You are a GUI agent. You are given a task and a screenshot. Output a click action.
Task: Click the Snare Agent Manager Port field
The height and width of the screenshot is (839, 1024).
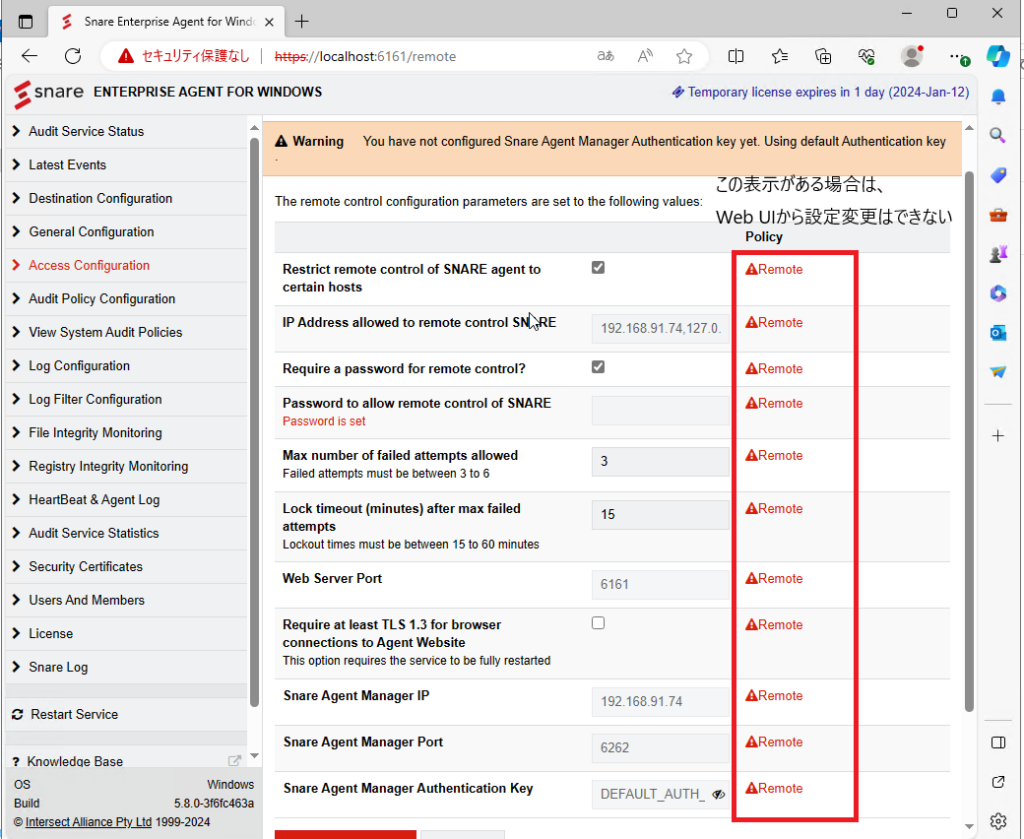tap(660, 748)
